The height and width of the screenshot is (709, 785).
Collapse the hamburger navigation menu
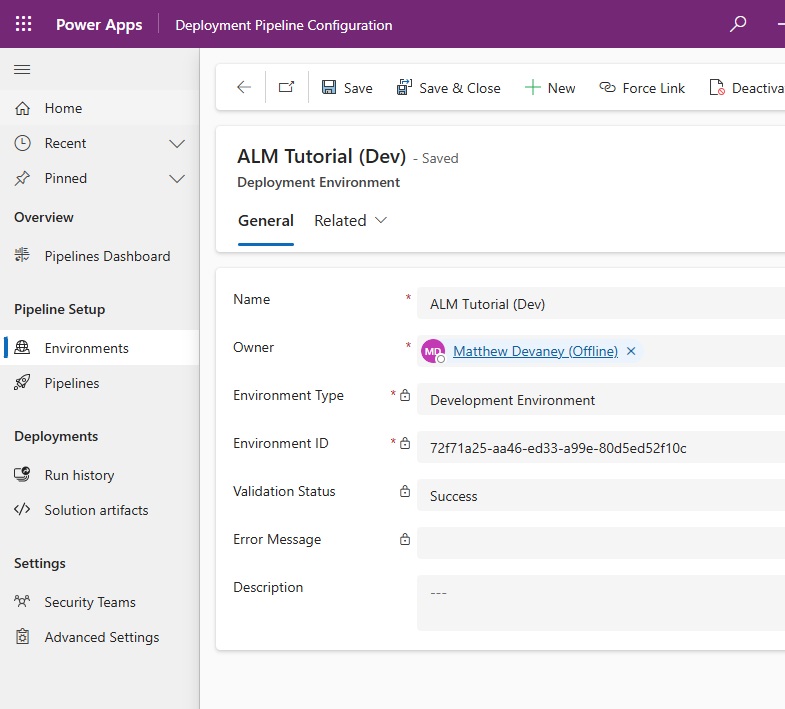[22, 69]
